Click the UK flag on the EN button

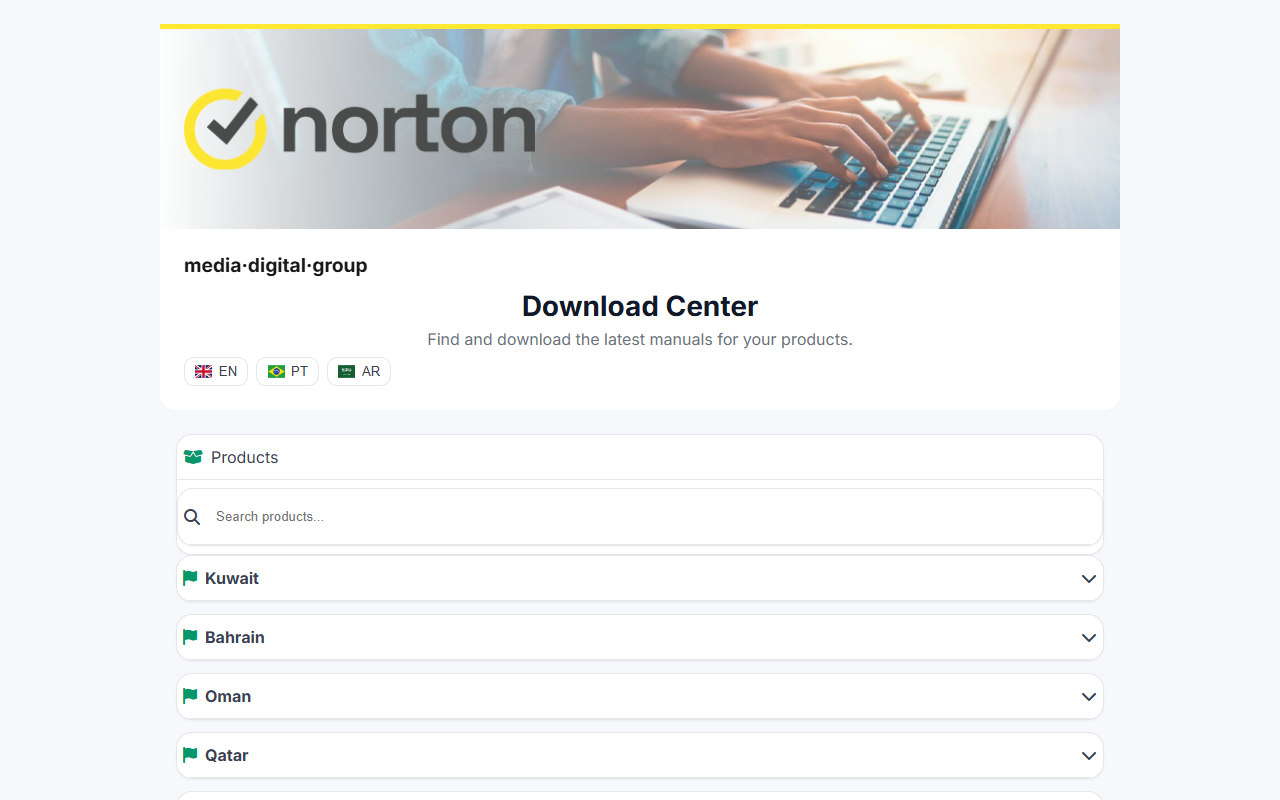pos(203,370)
